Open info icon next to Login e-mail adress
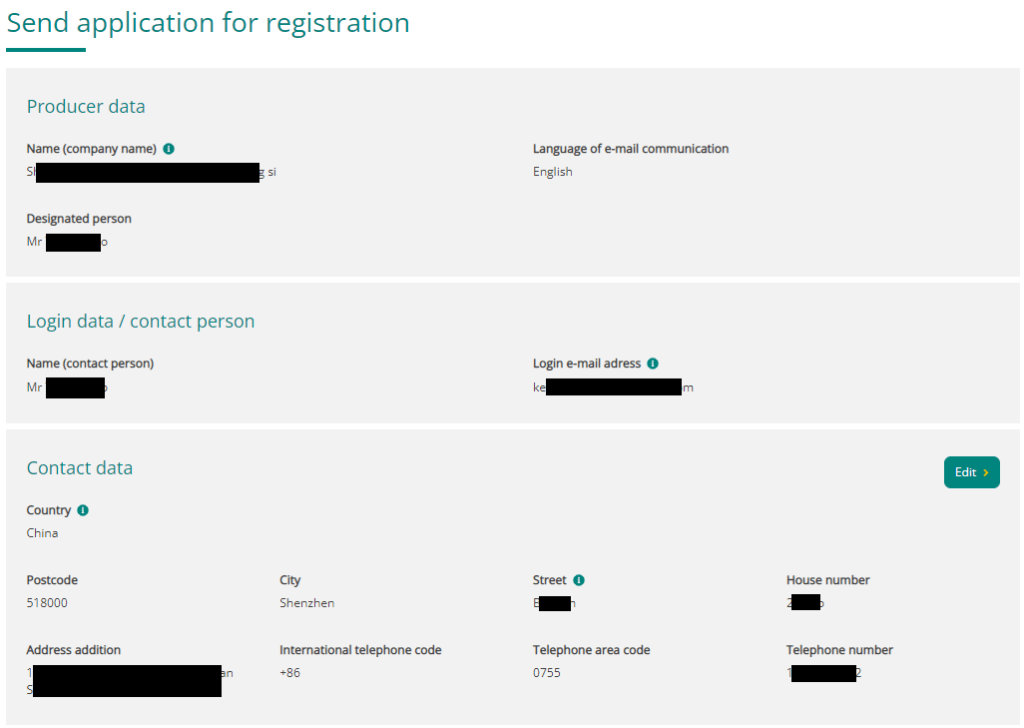This screenshot has height=728, width=1024. pyautogui.click(x=652, y=364)
